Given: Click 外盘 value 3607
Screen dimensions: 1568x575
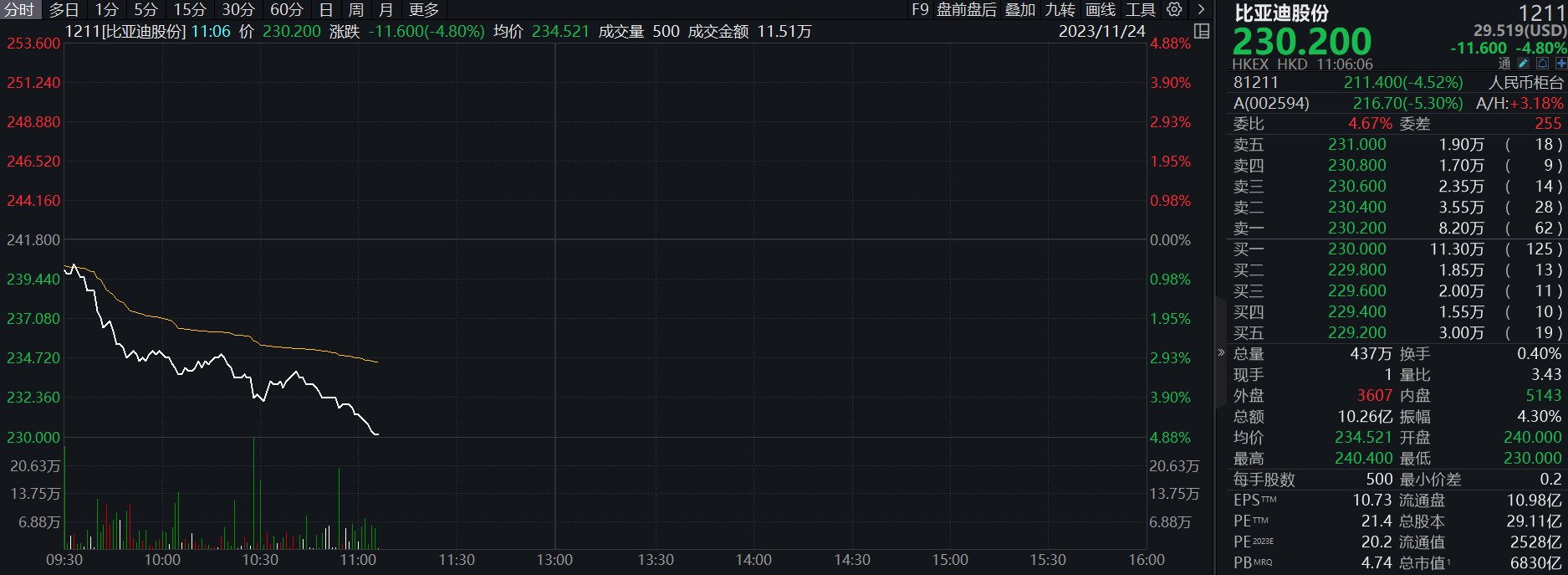Looking at the screenshot, I should pos(1375,396).
